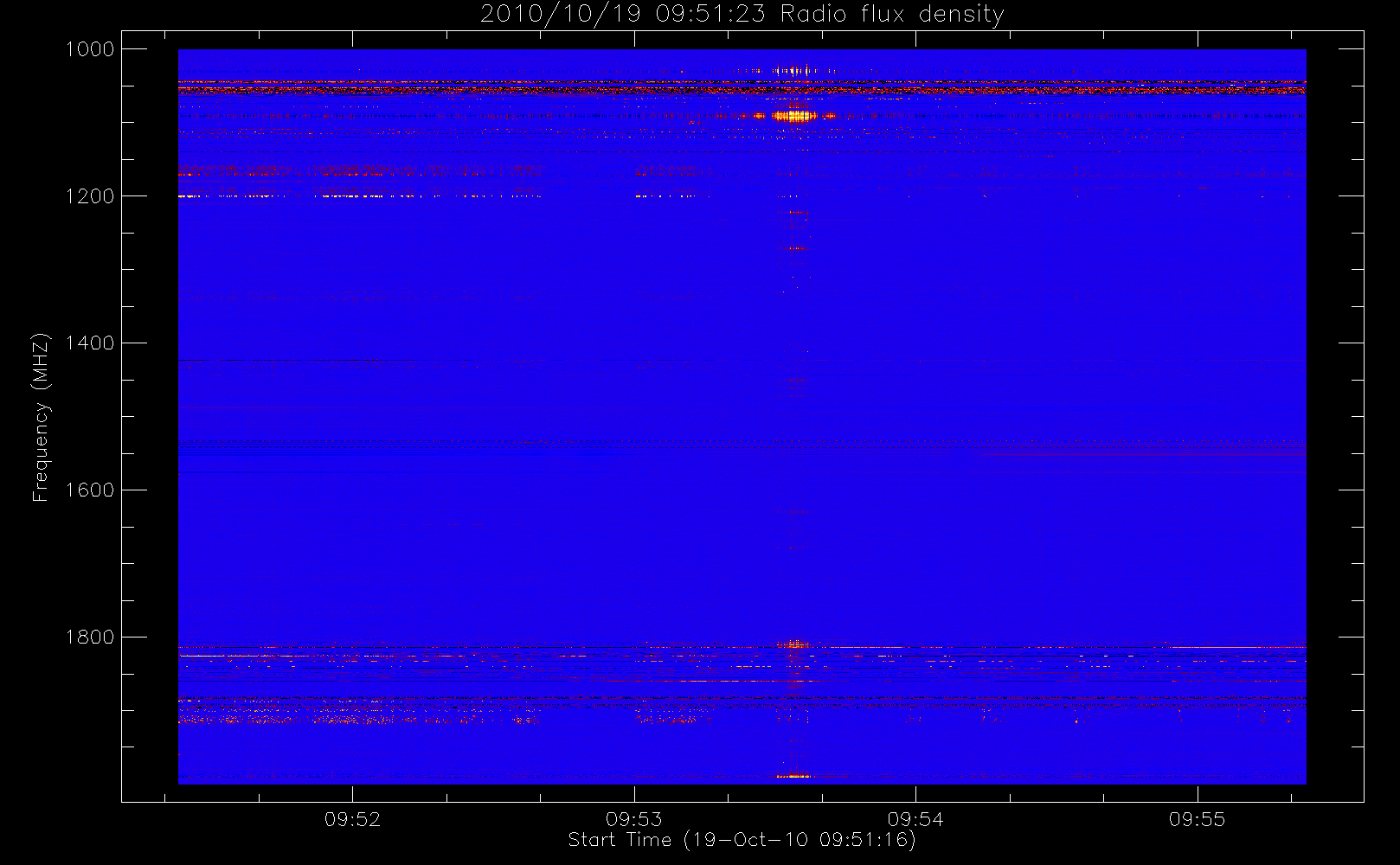Click the 'Start Time (19-Oct-10 09:51:16)' axis label
The height and width of the screenshot is (865, 1400).
point(742,840)
